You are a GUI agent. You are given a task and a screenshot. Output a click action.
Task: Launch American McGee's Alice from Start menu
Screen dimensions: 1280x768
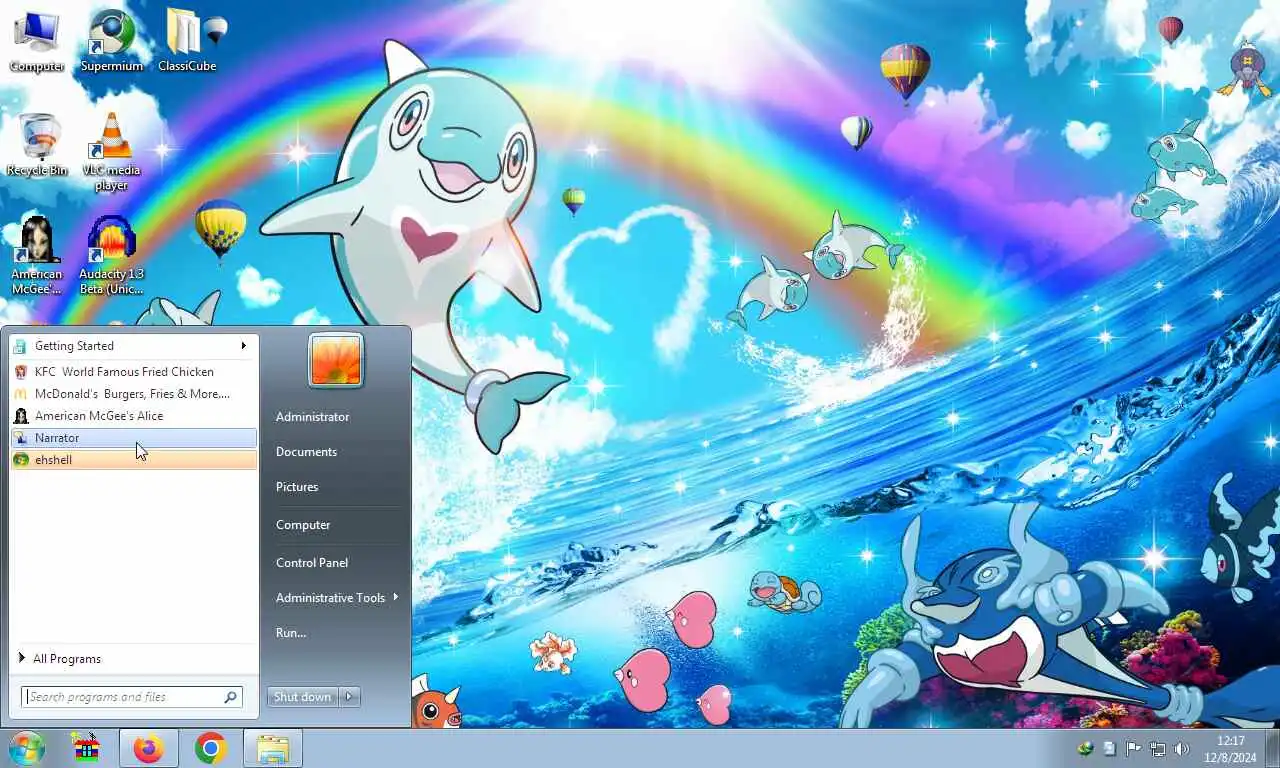134,416
